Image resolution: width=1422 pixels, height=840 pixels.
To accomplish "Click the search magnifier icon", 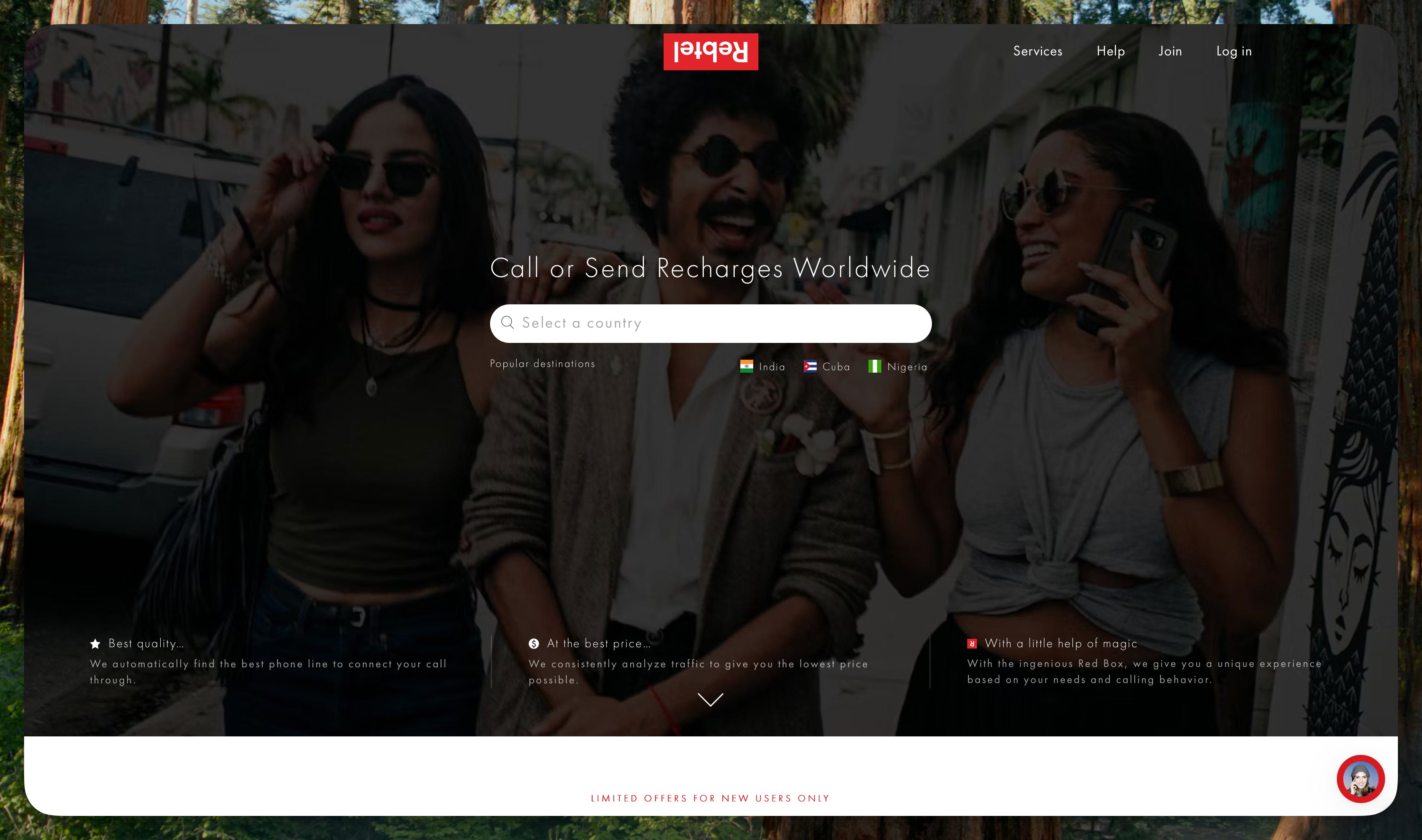I will click(x=507, y=323).
